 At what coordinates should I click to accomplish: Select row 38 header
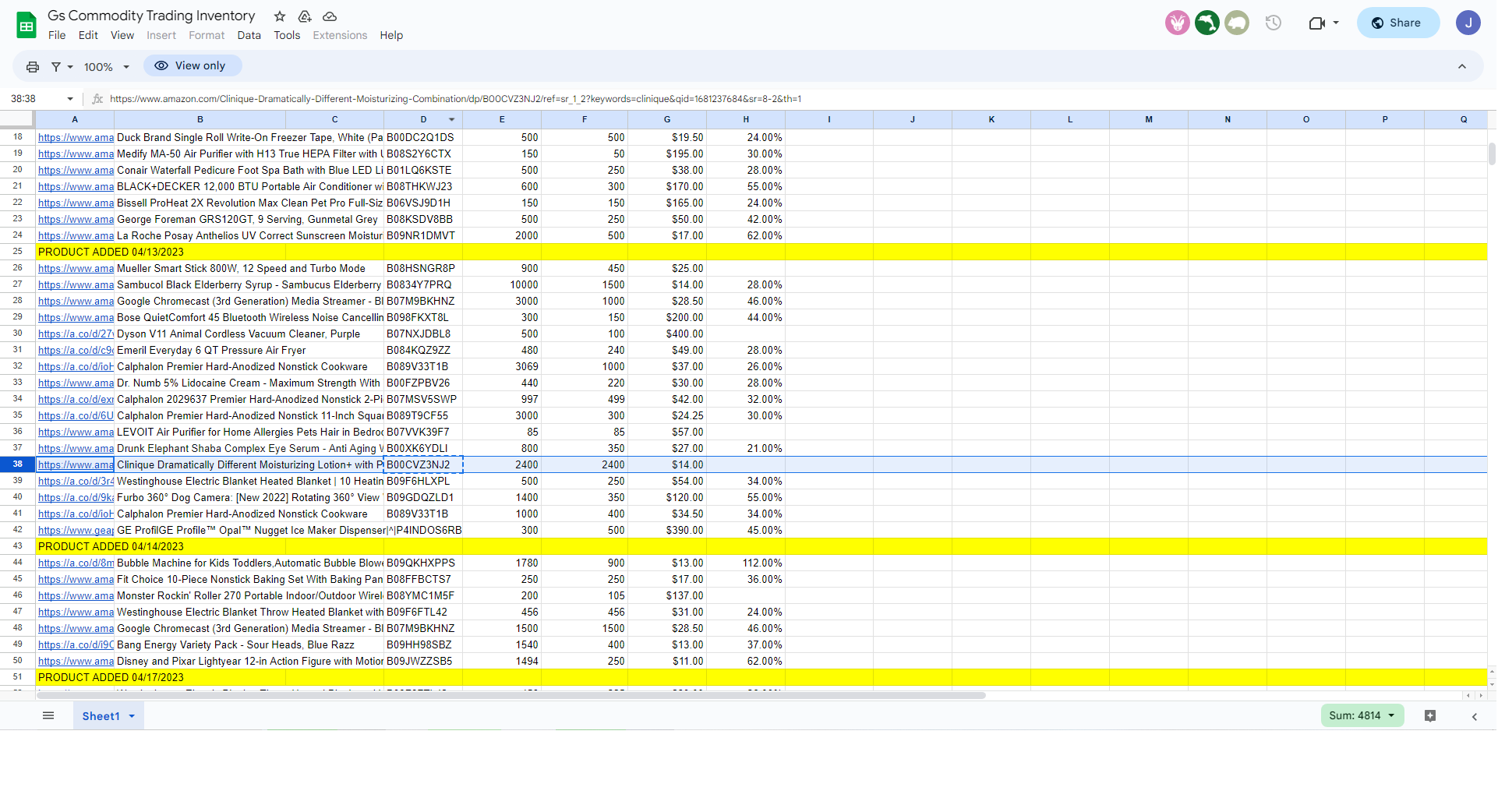[x=17, y=464]
